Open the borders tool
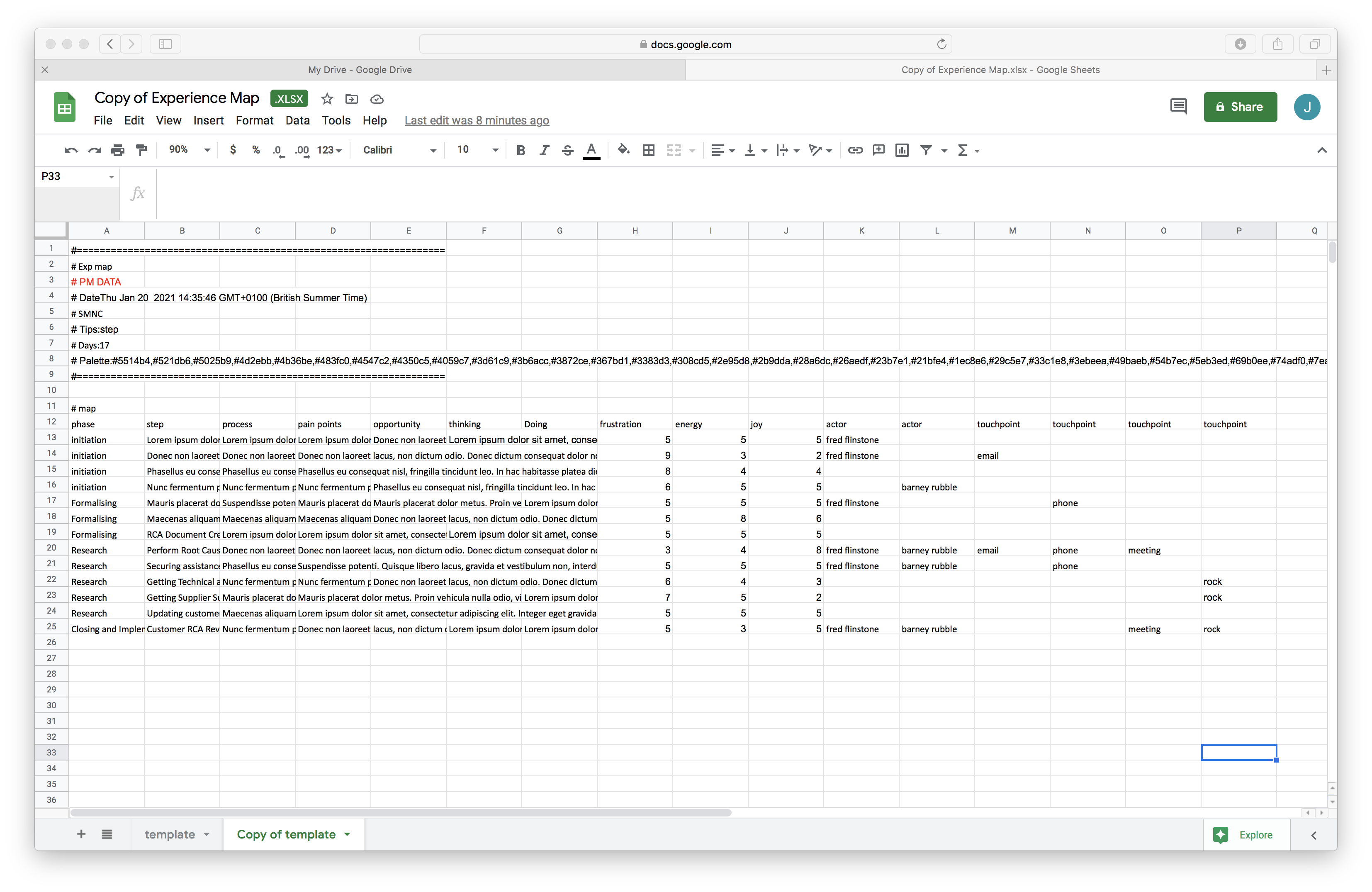1372x892 pixels. click(x=649, y=150)
